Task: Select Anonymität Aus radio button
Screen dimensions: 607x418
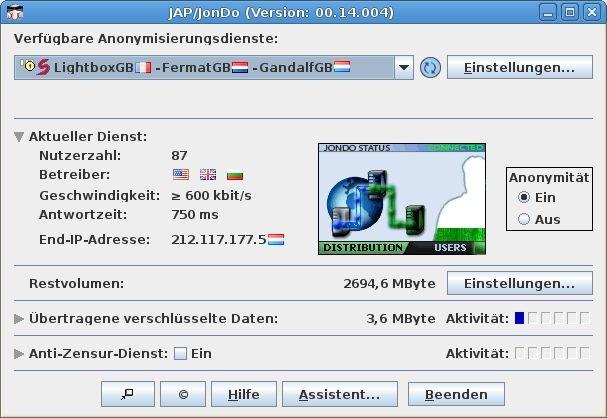Action: pos(524,219)
